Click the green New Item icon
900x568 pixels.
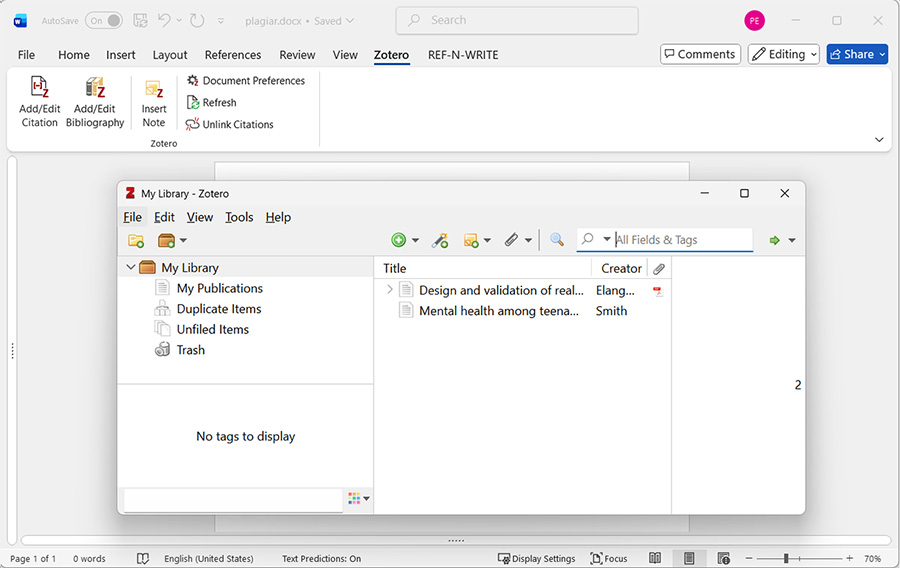pos(398,240)
